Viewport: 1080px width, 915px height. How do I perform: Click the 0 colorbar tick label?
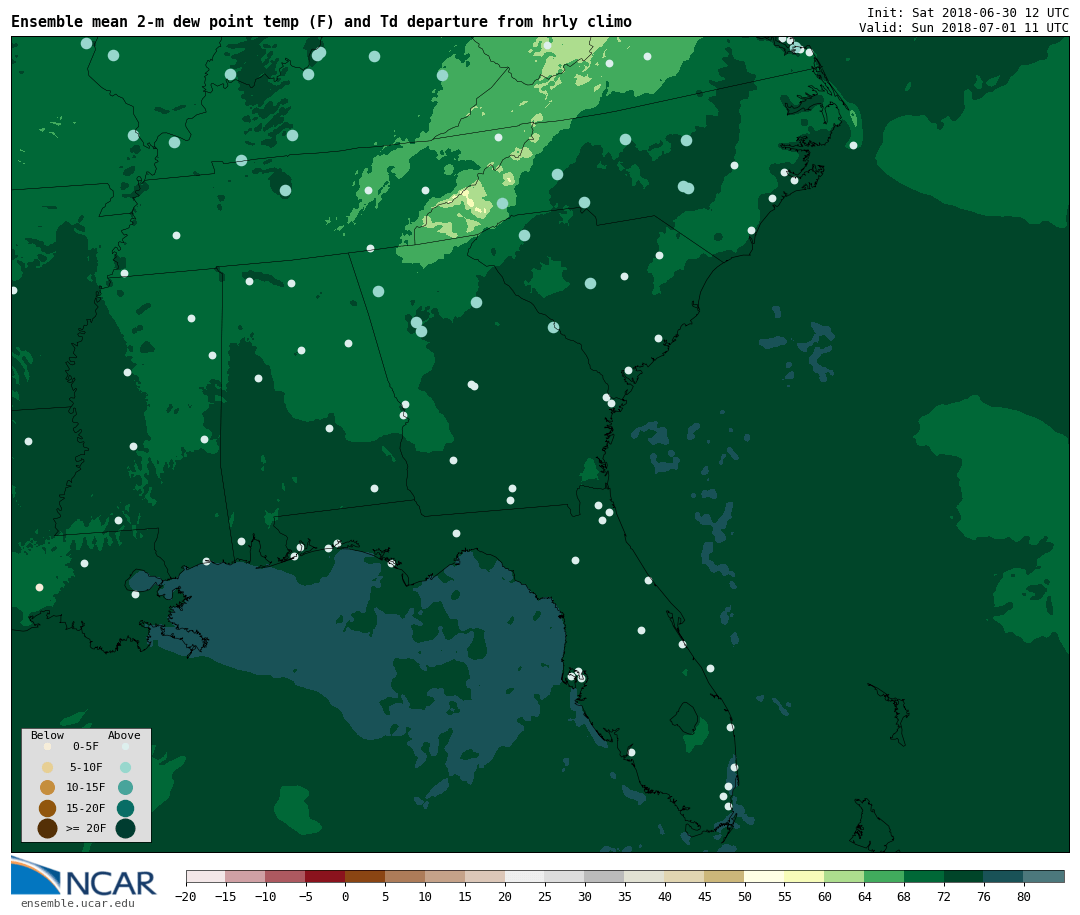[x=345, y=896]
